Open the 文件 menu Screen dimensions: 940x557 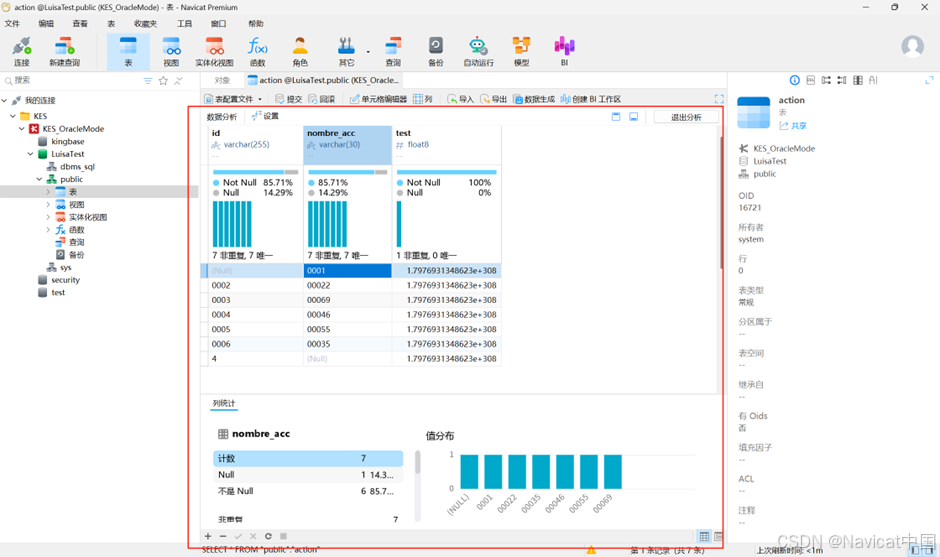(x=12, y=23)
